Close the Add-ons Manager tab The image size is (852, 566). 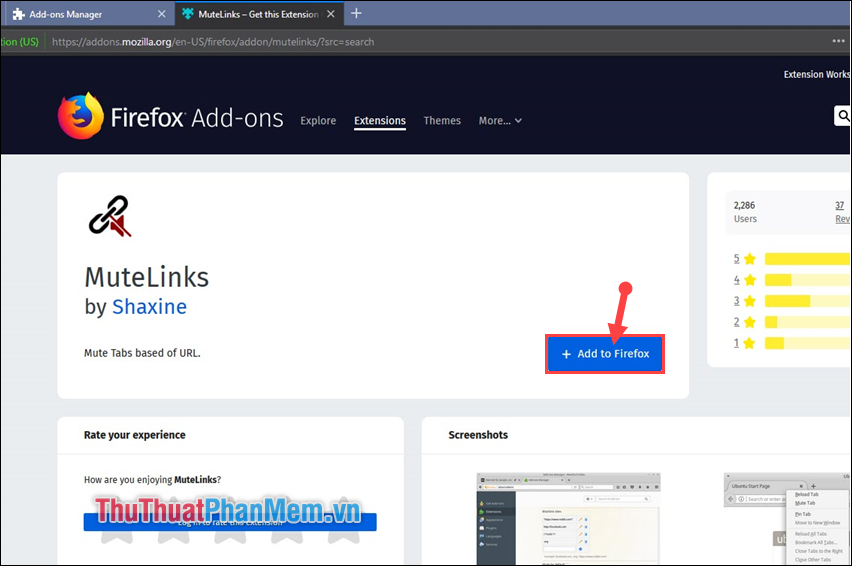pyautogui.click(x=161, y=14)
